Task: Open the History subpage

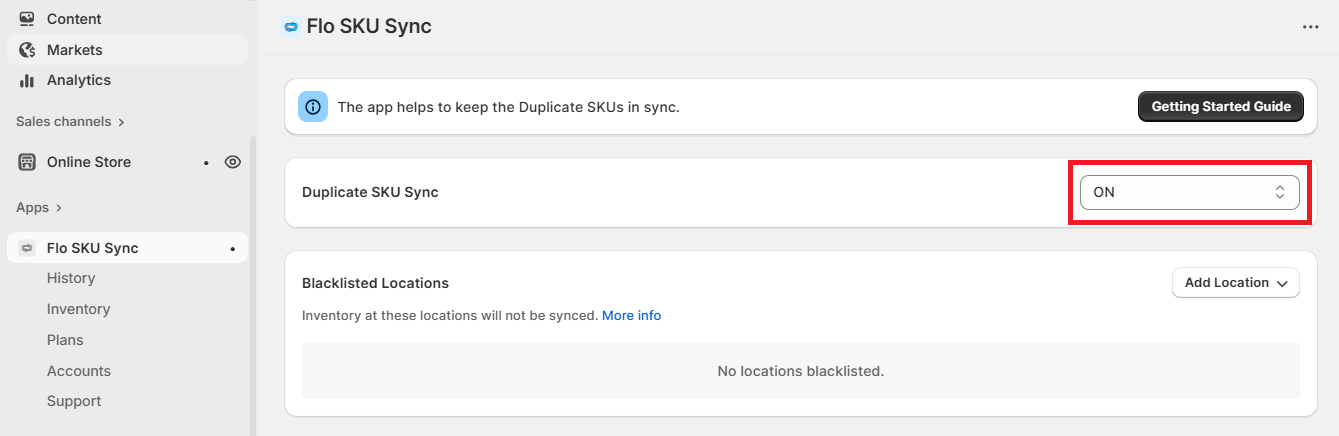Action: coord(71,278)
